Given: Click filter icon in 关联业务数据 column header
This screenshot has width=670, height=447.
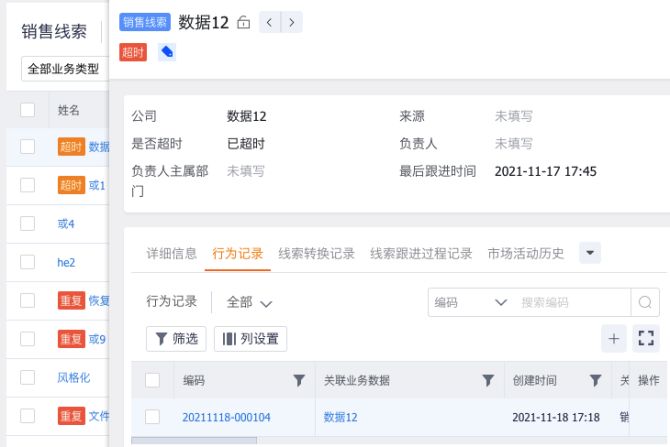Looking at the screenshot, I should tap(488, 380).
